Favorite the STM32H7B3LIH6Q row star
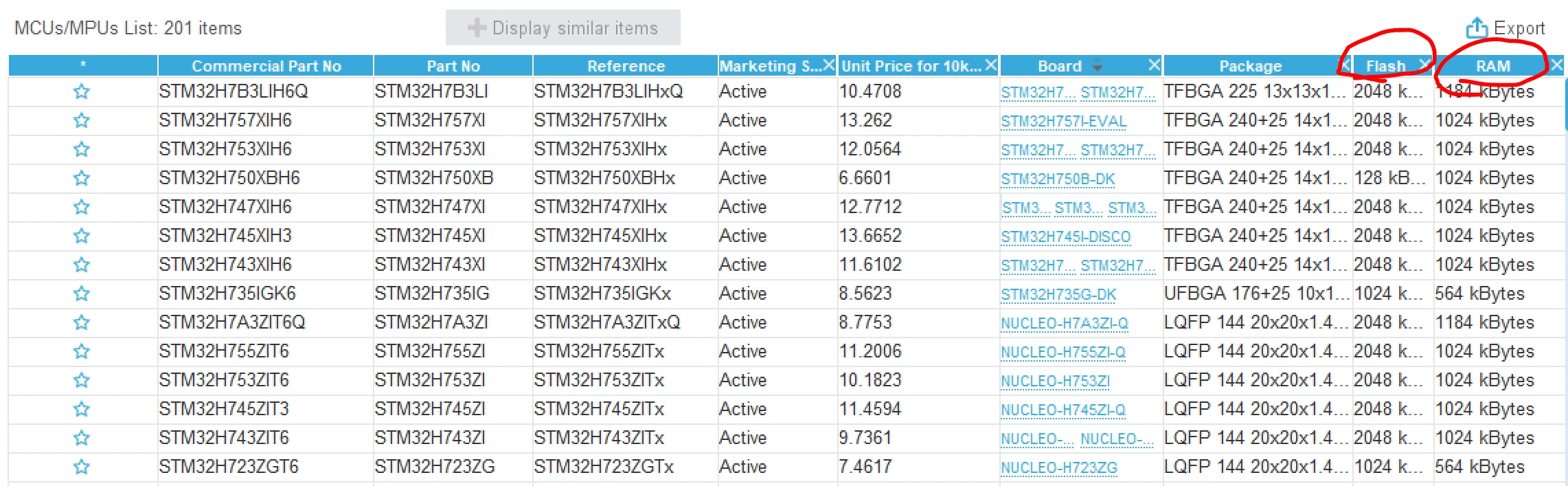This screenshot has height=486, width=1568. click(82, 91)
